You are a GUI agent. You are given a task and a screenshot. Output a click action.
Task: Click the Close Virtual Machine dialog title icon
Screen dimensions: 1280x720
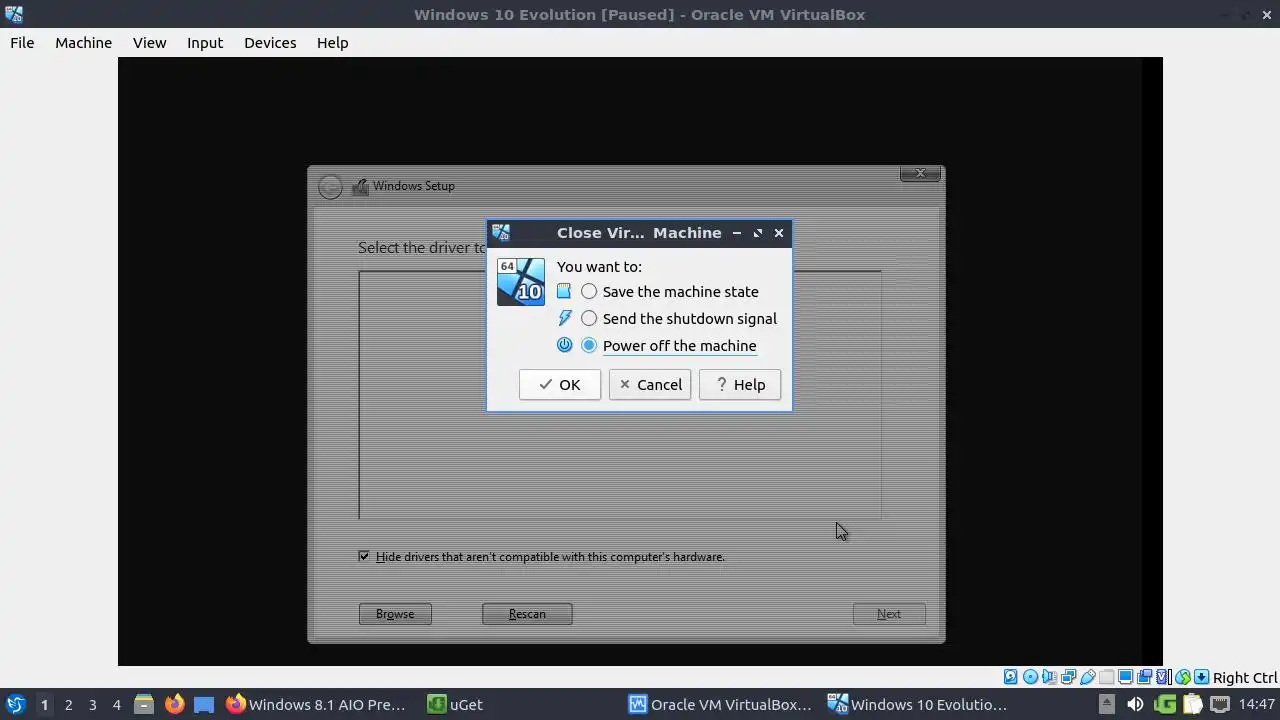[501, 232]
